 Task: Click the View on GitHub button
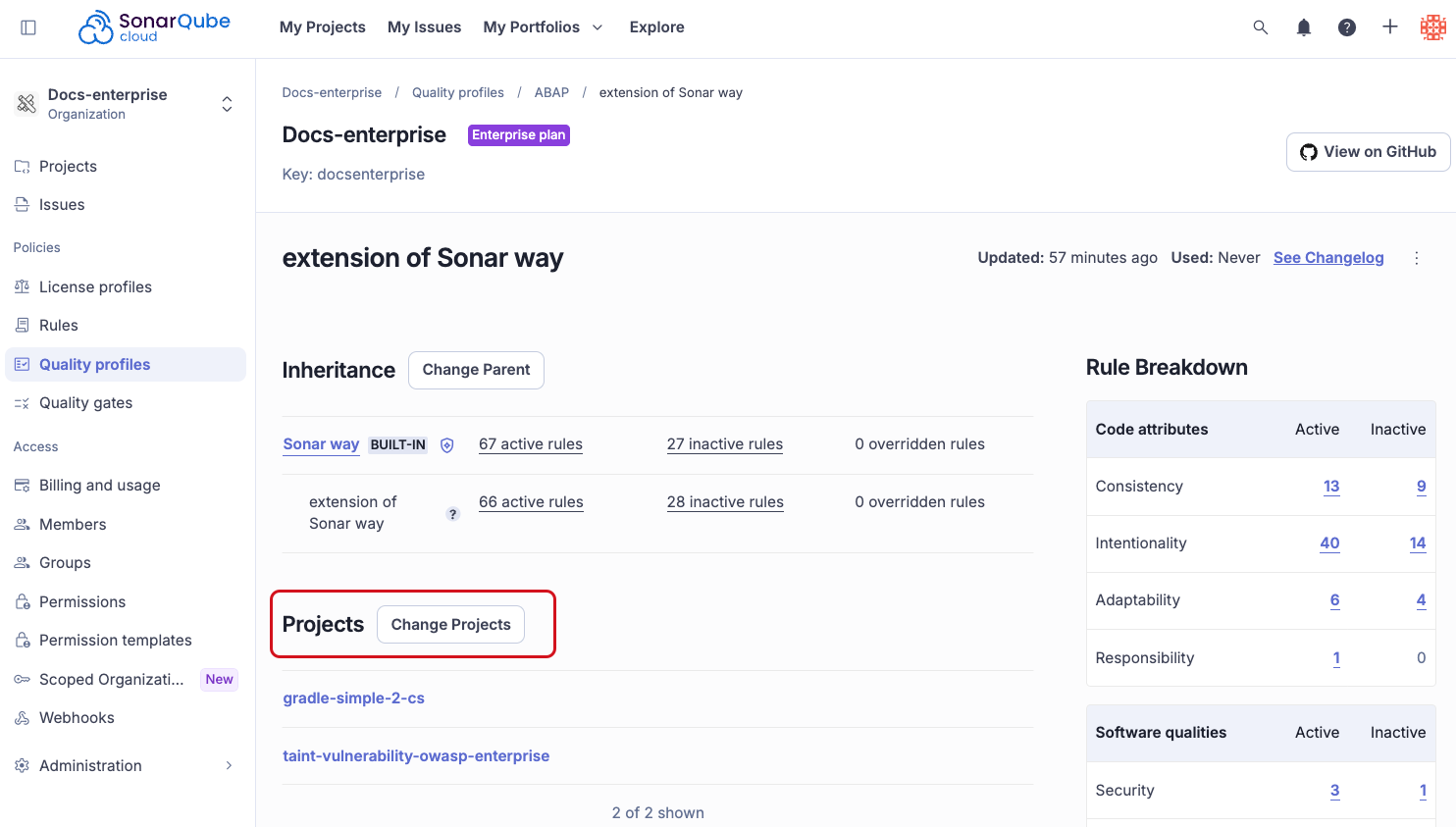pos(1368,152)
